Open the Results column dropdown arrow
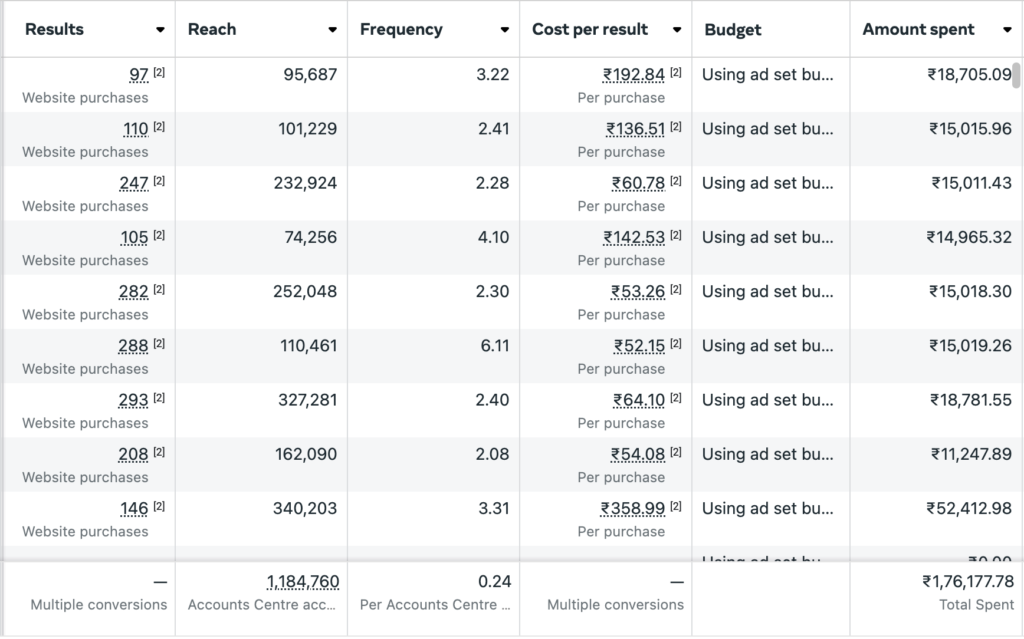This screenshot has height=639, width=1024. pos(160,30)
